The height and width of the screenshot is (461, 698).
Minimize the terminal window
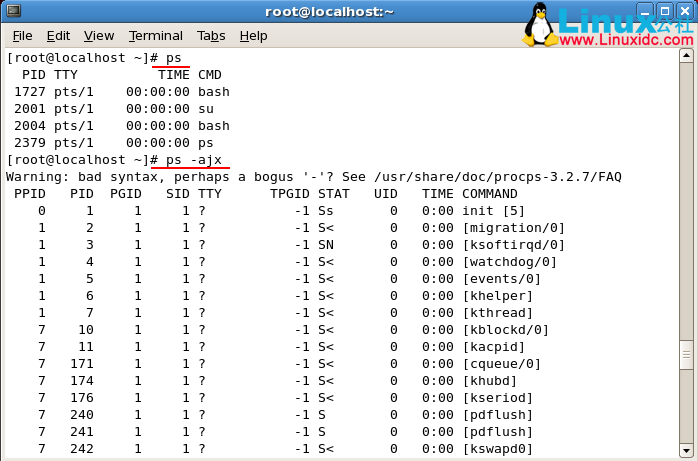[645, 11]
